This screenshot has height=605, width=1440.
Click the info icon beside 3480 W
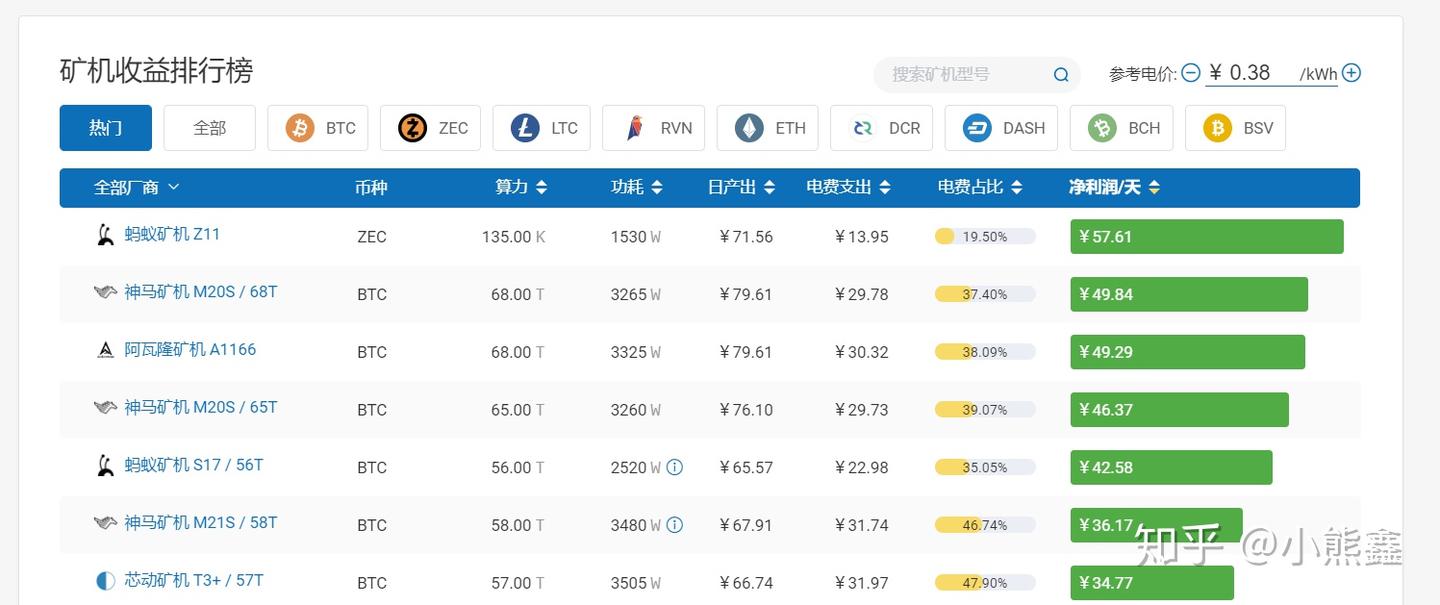click(x=675, y=525)
